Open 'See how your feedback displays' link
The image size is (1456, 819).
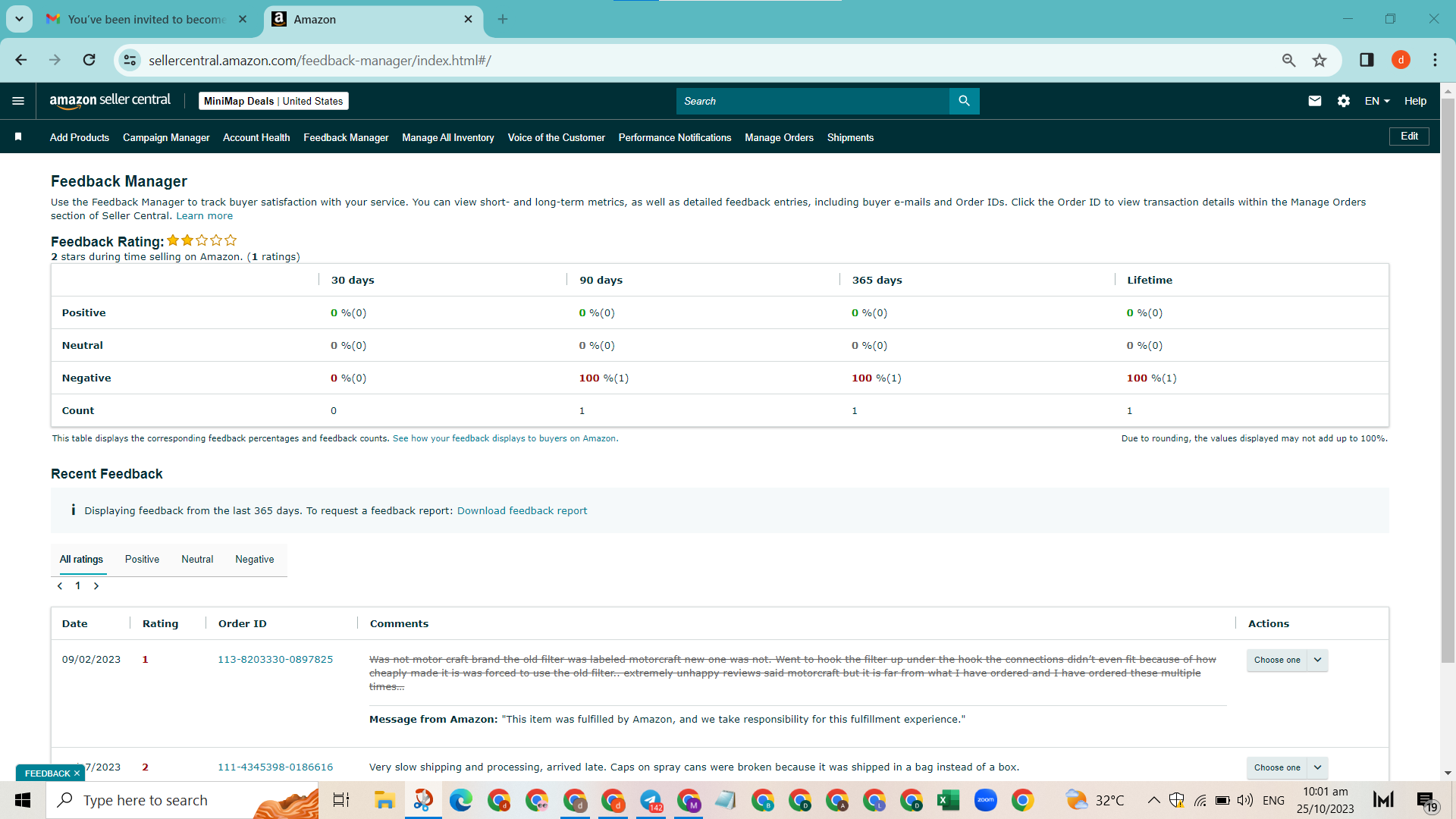click(x=505, y=438)
